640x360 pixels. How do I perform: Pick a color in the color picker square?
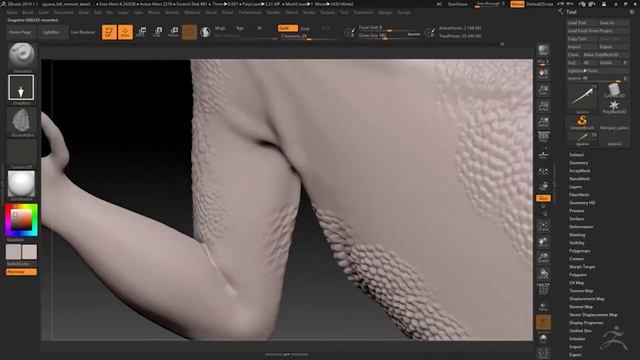[x=21, y=220]
